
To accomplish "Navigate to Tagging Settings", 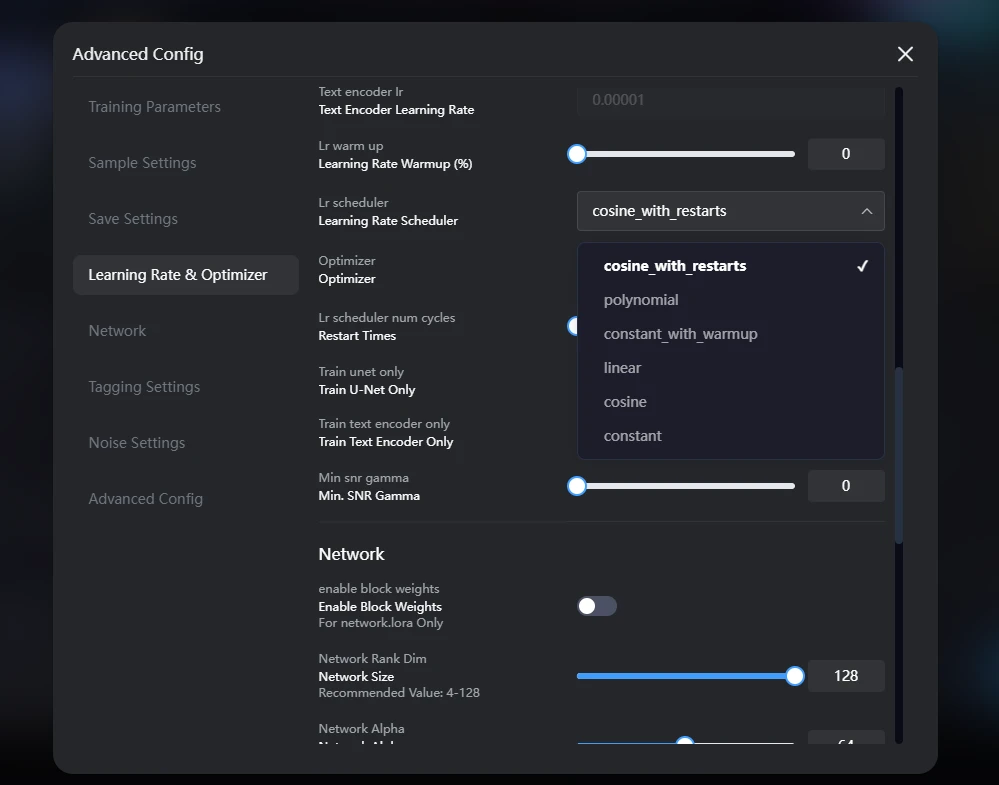I will tap(144, 387).
